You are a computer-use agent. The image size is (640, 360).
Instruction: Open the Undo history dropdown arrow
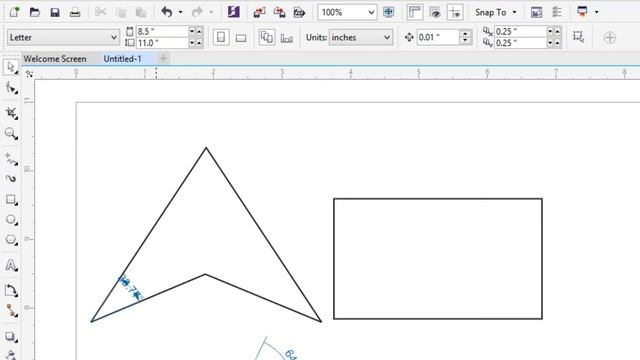pos(180,12)
